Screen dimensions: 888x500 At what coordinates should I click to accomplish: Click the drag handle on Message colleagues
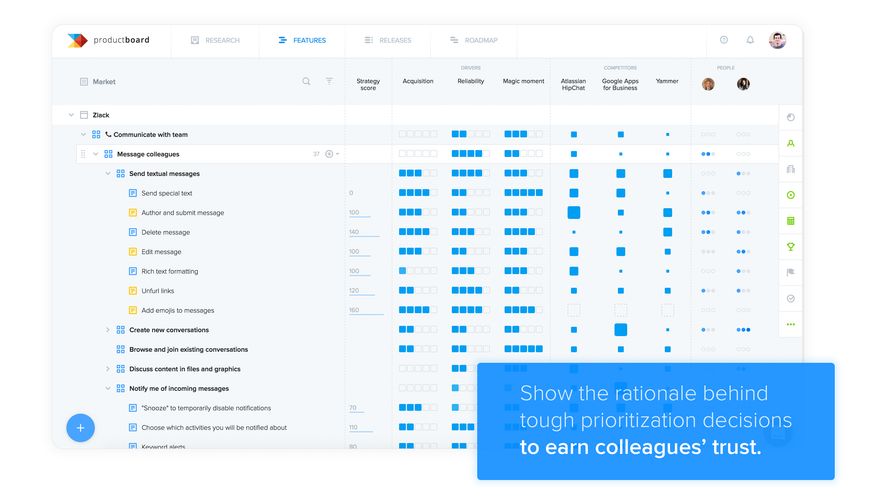[83, 154]
